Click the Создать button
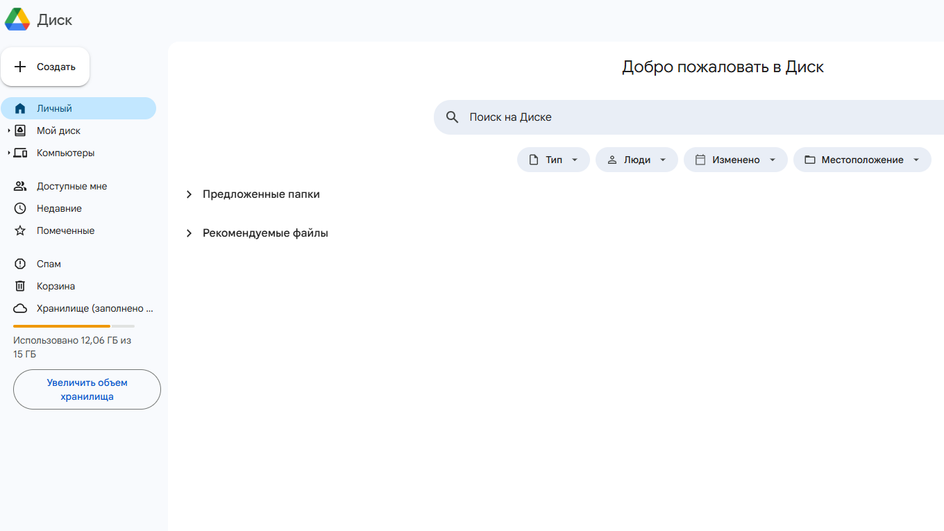Viewport: 944px width, 531px height. (45, 66)
